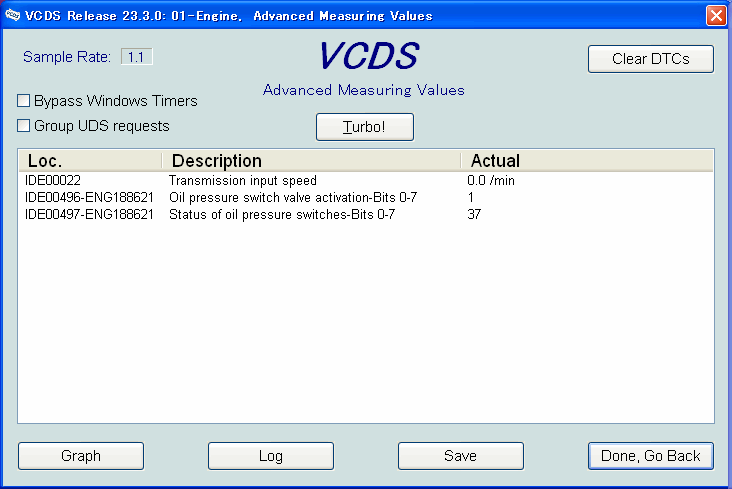732x489 pixels.
Task: Open the Graph view
Action: click(x=81, y=456)
